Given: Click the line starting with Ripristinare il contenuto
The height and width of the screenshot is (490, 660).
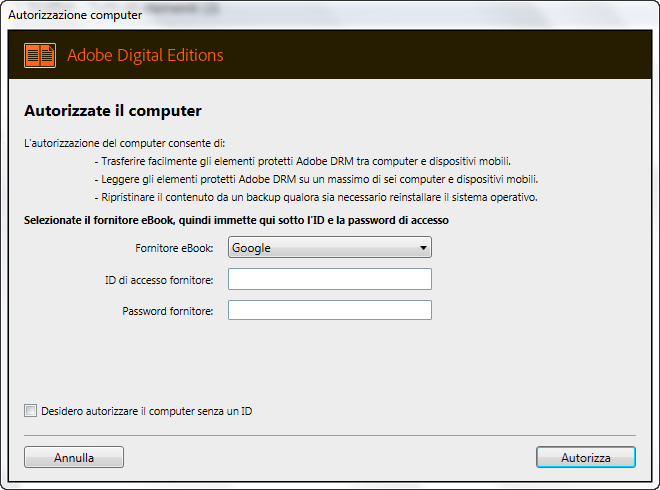Looking at the screenshot, I should [316, 197].
